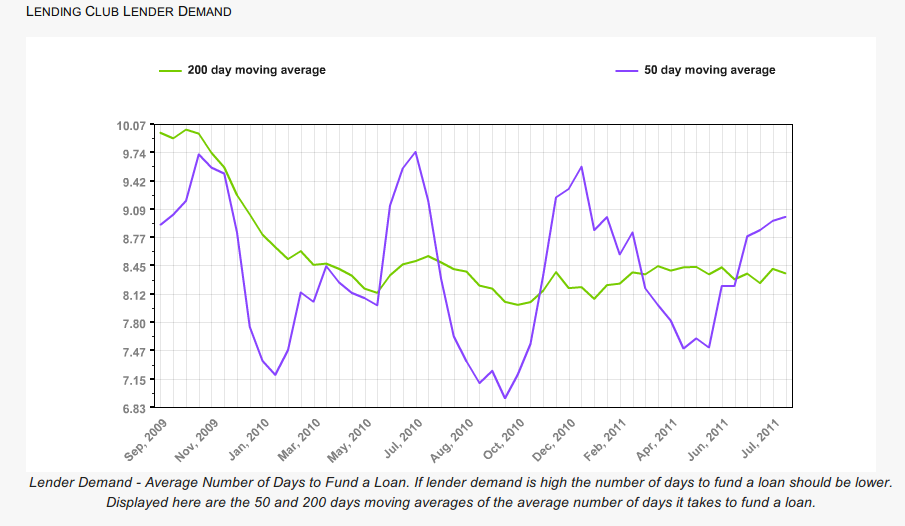Select the 10.07 y-axis label
Viewport: 905px width, 526px height.
[131, 126]
